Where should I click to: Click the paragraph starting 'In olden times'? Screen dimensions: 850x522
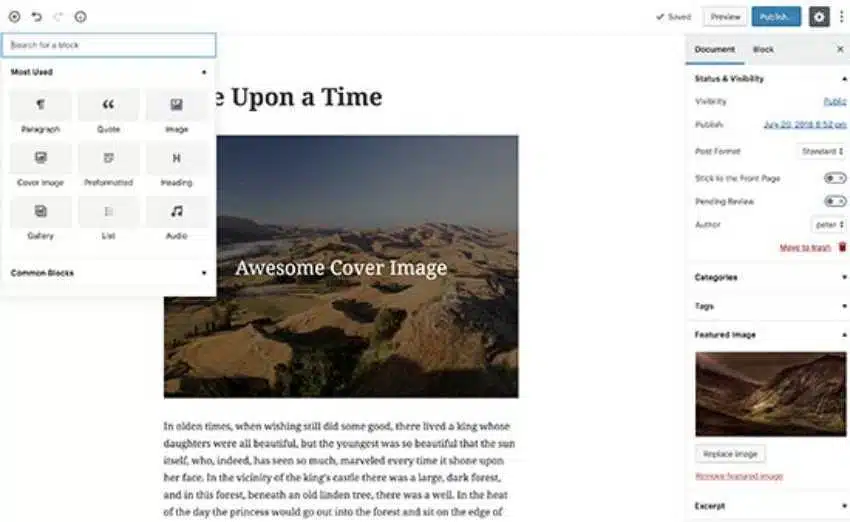pos(339,469)
